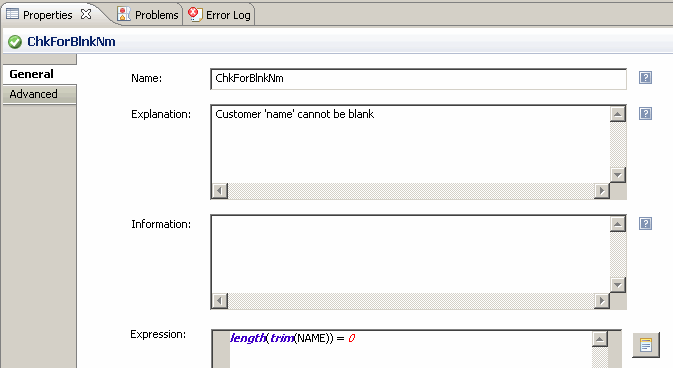
Task: Information box: click scroll left arrow
Action: pos(220,301)
